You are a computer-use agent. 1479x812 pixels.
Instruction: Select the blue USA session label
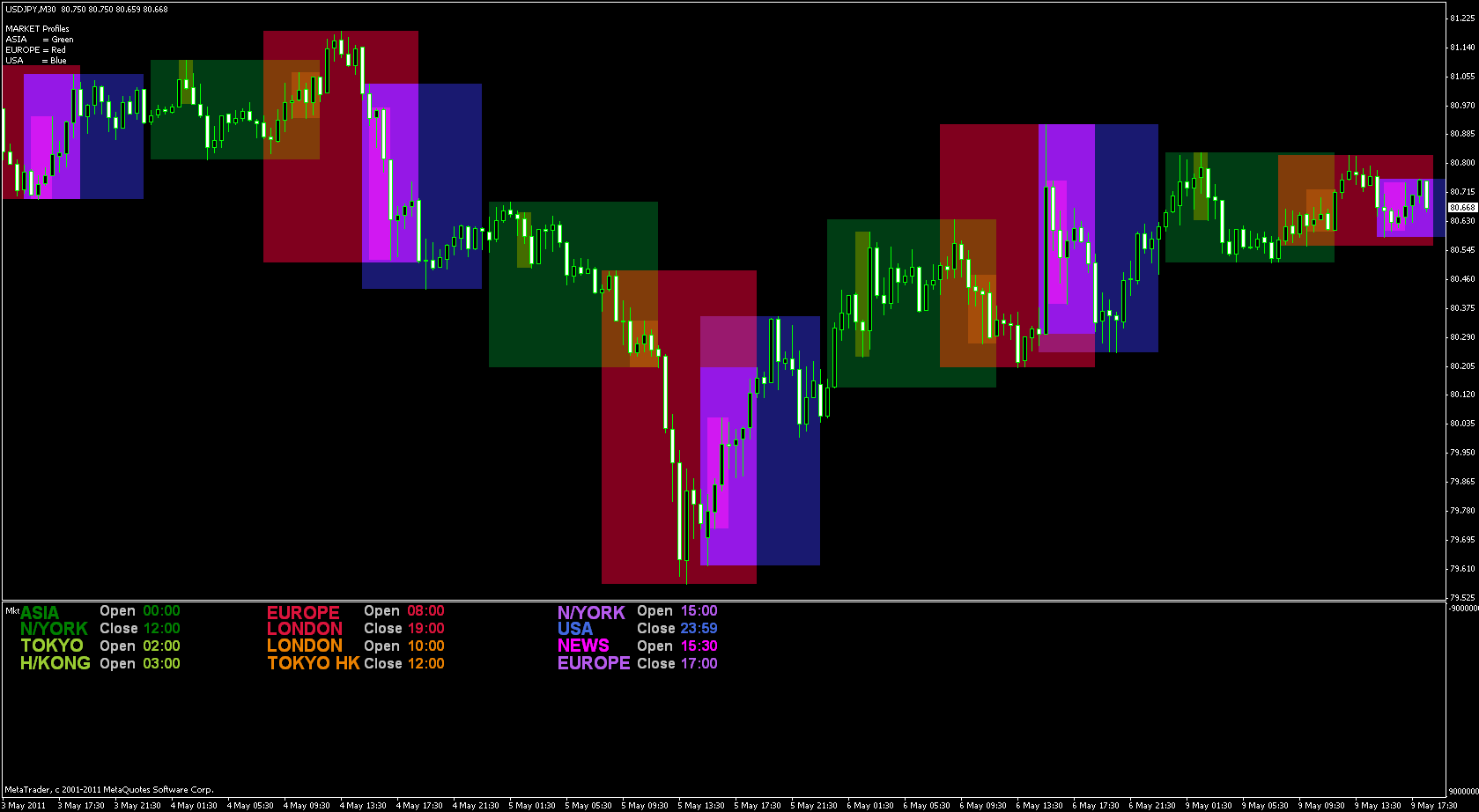tap(575, 629)
